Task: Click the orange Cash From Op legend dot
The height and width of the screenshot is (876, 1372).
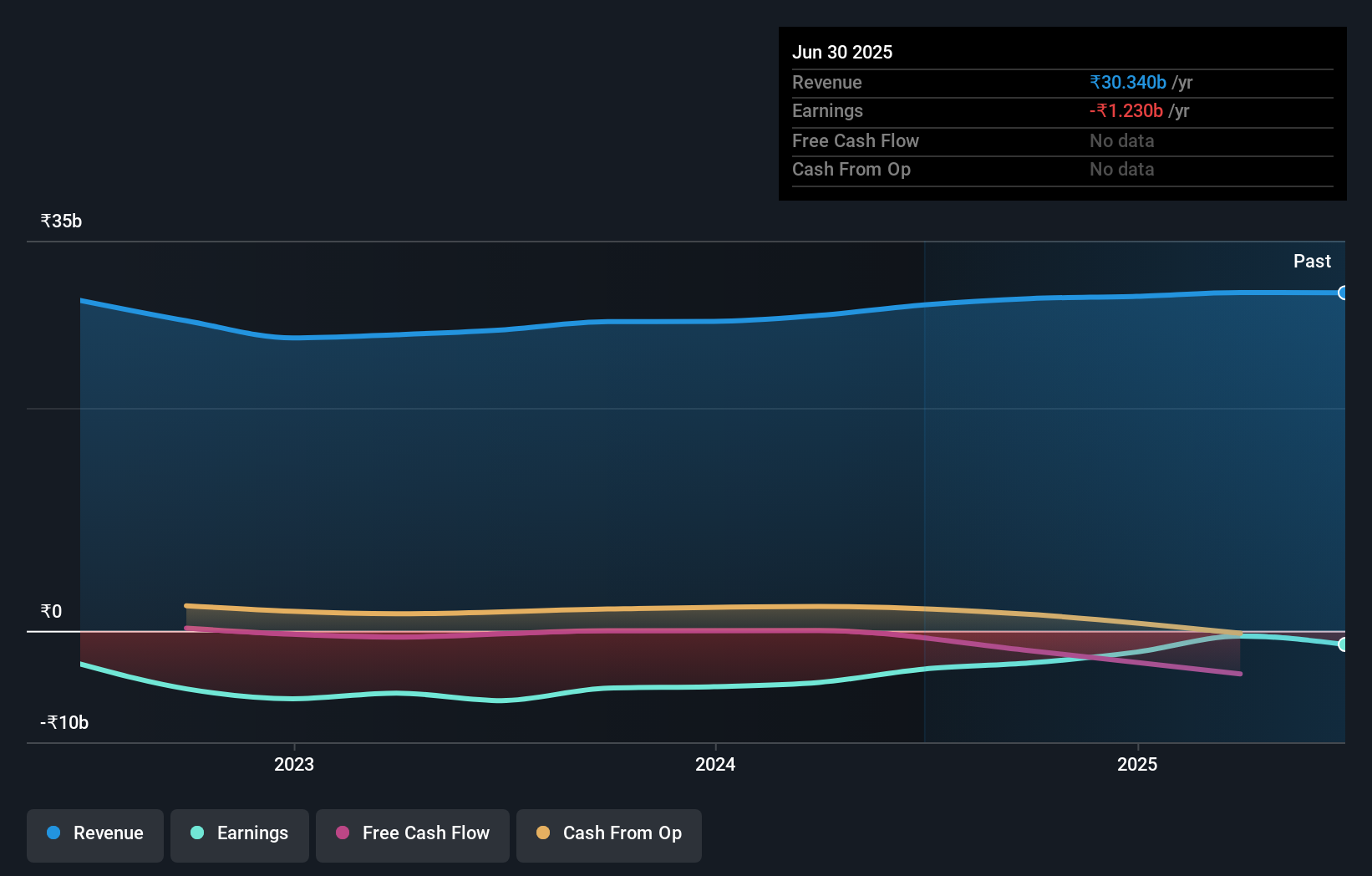Action: [543, 833]
